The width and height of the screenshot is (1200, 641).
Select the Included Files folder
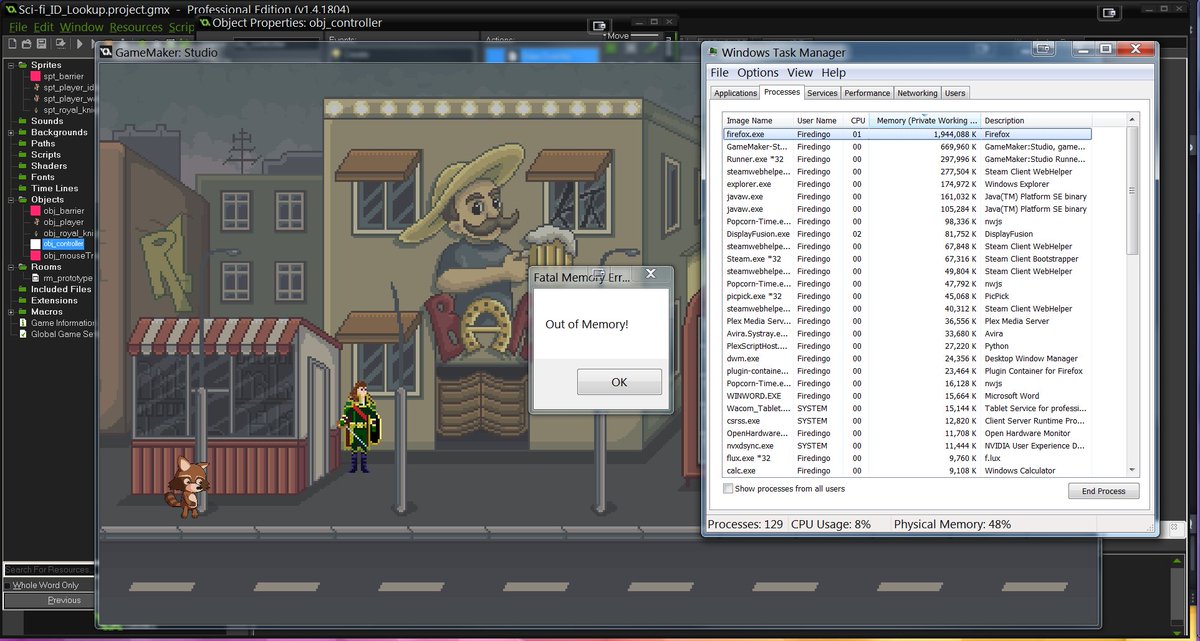point(61,289)
